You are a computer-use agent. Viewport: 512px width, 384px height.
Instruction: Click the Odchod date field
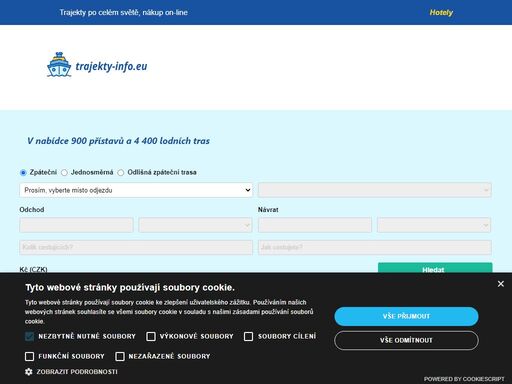(x=76, y=225)
